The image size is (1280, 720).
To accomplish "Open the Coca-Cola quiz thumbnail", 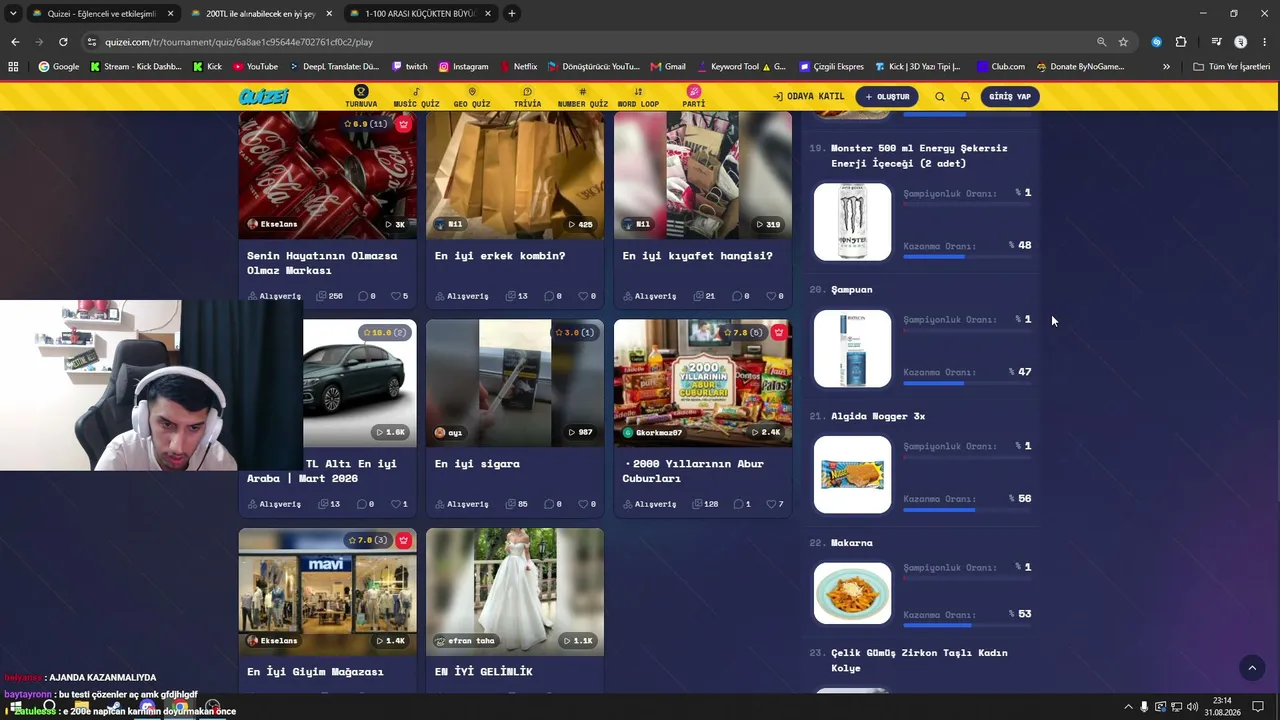I will pos(328,175).
